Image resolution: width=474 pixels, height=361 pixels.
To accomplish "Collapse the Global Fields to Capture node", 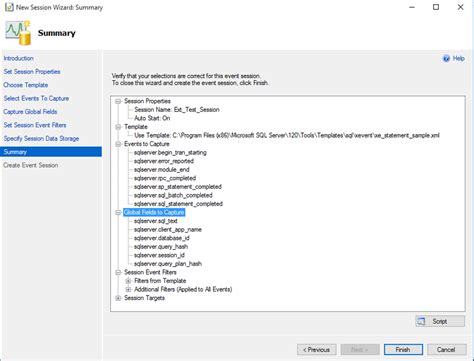I will coord(118,212).
